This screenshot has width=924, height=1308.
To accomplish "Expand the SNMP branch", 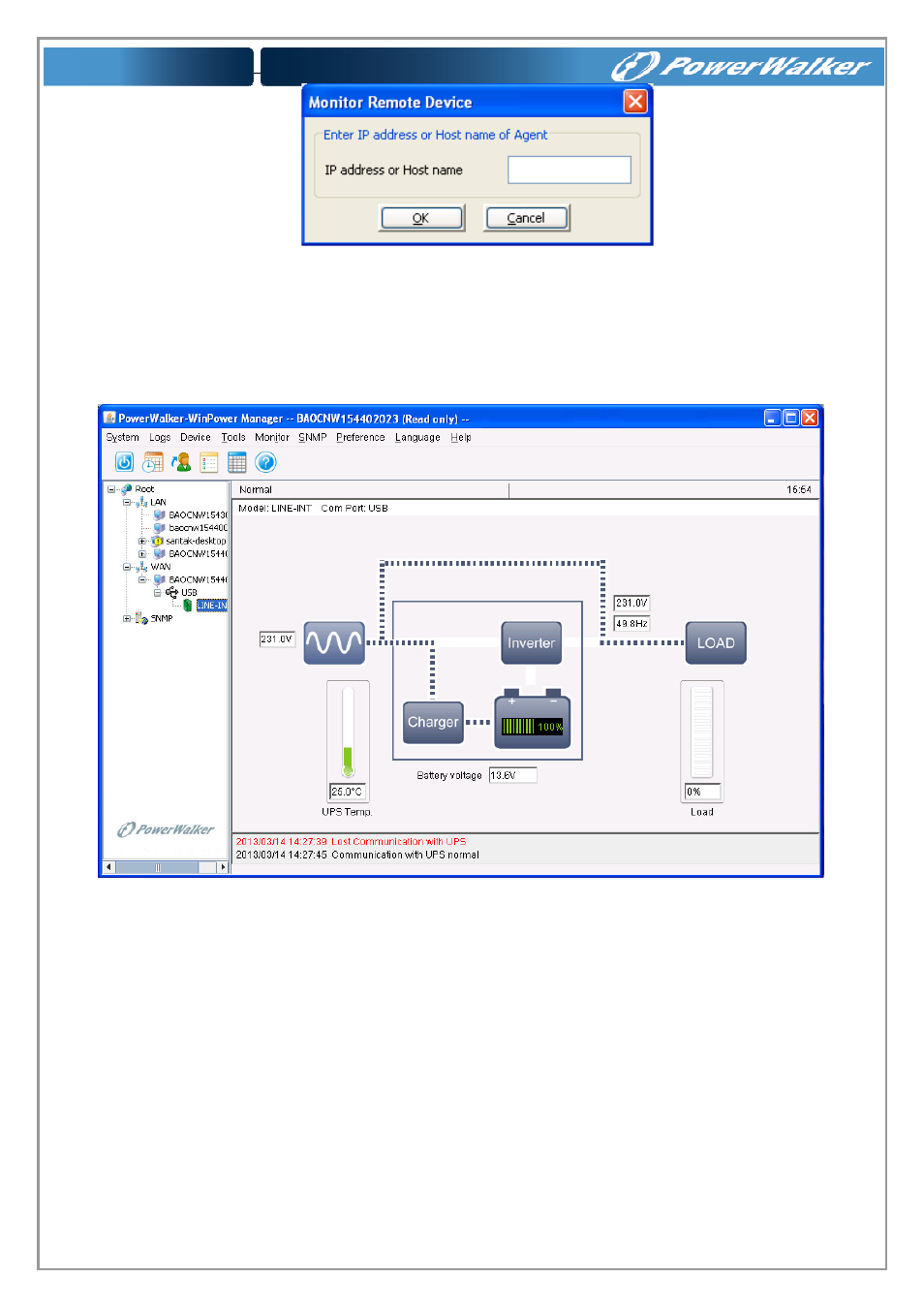I will tap(127, 618).
